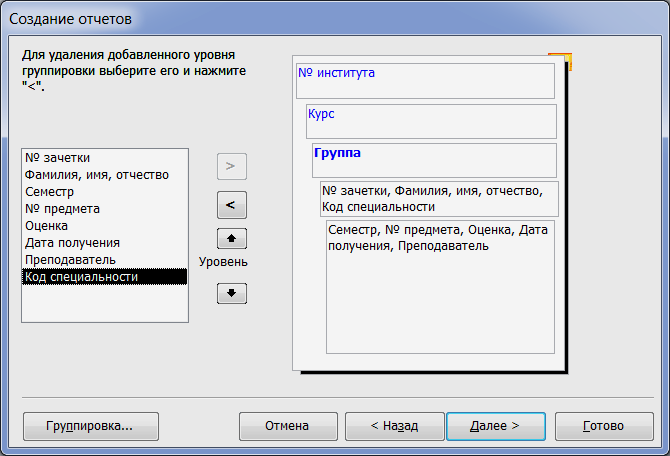670x456 pixels.
Task: Open 'Группировка...' options
Action: 91,426
